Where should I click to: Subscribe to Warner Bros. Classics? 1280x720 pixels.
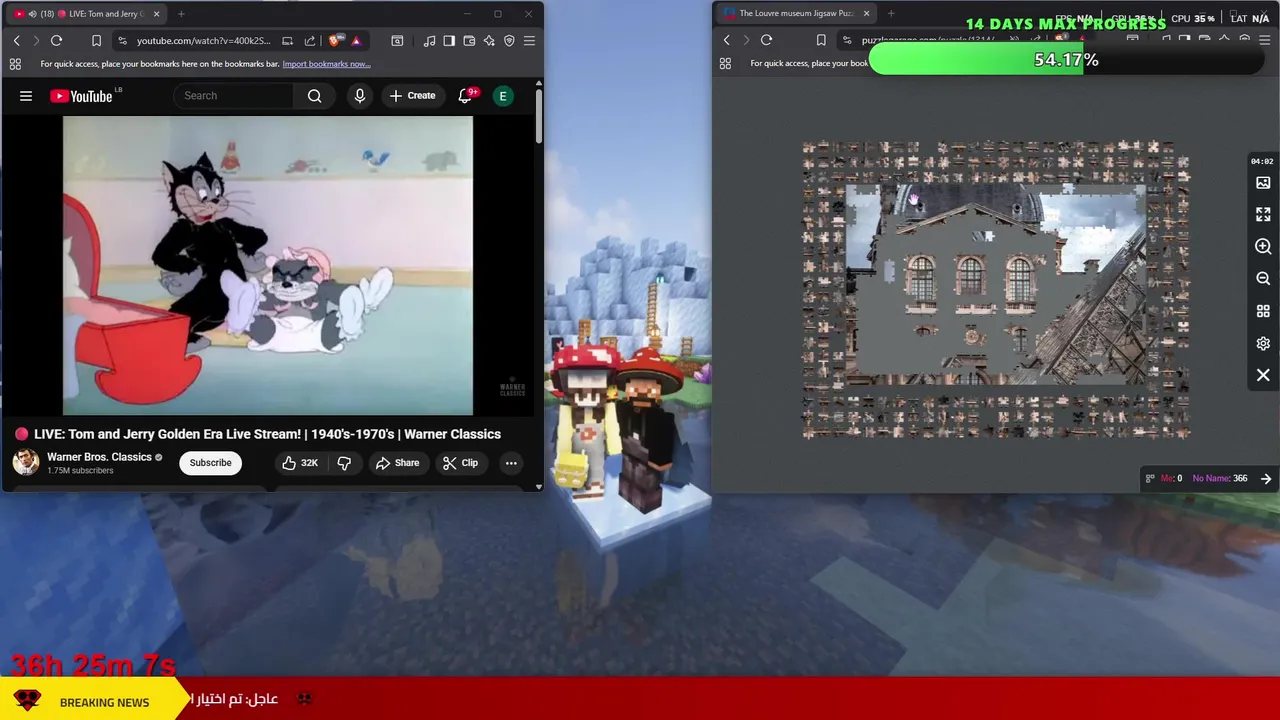(211, 463)
